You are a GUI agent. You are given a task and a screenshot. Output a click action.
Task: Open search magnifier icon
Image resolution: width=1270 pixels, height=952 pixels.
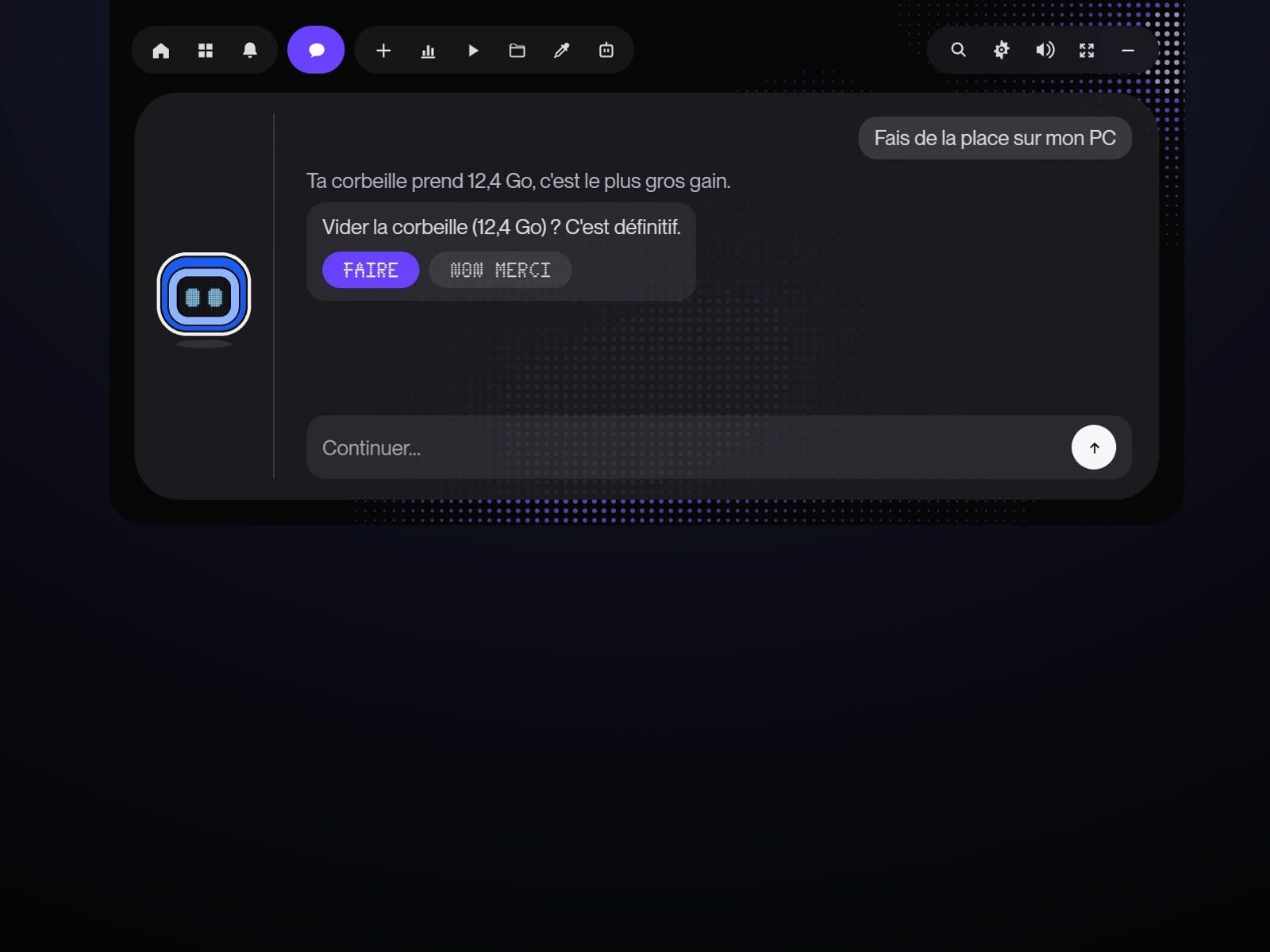(959, 50)
